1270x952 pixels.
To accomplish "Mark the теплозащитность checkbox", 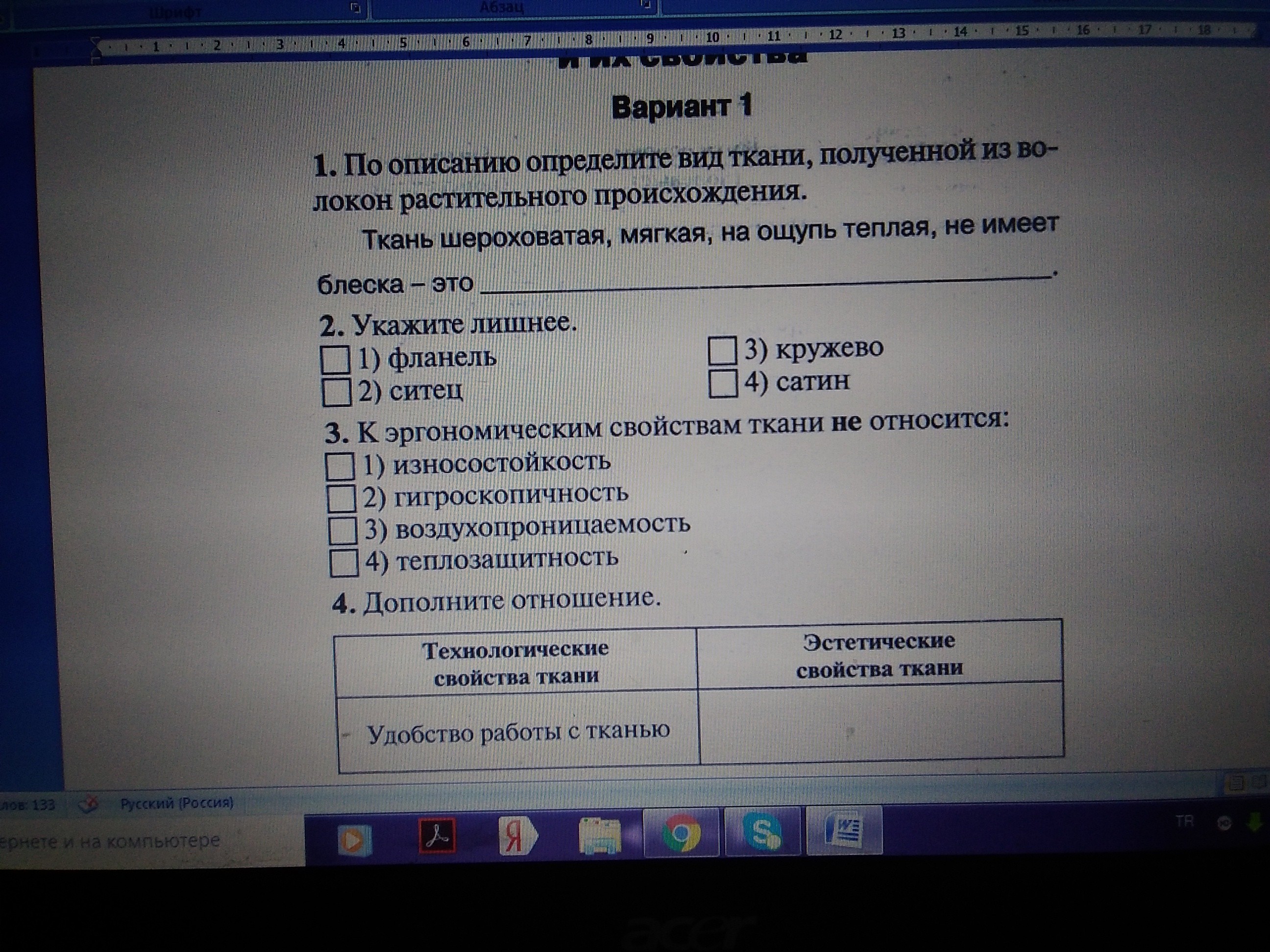I will coord(344,564).
